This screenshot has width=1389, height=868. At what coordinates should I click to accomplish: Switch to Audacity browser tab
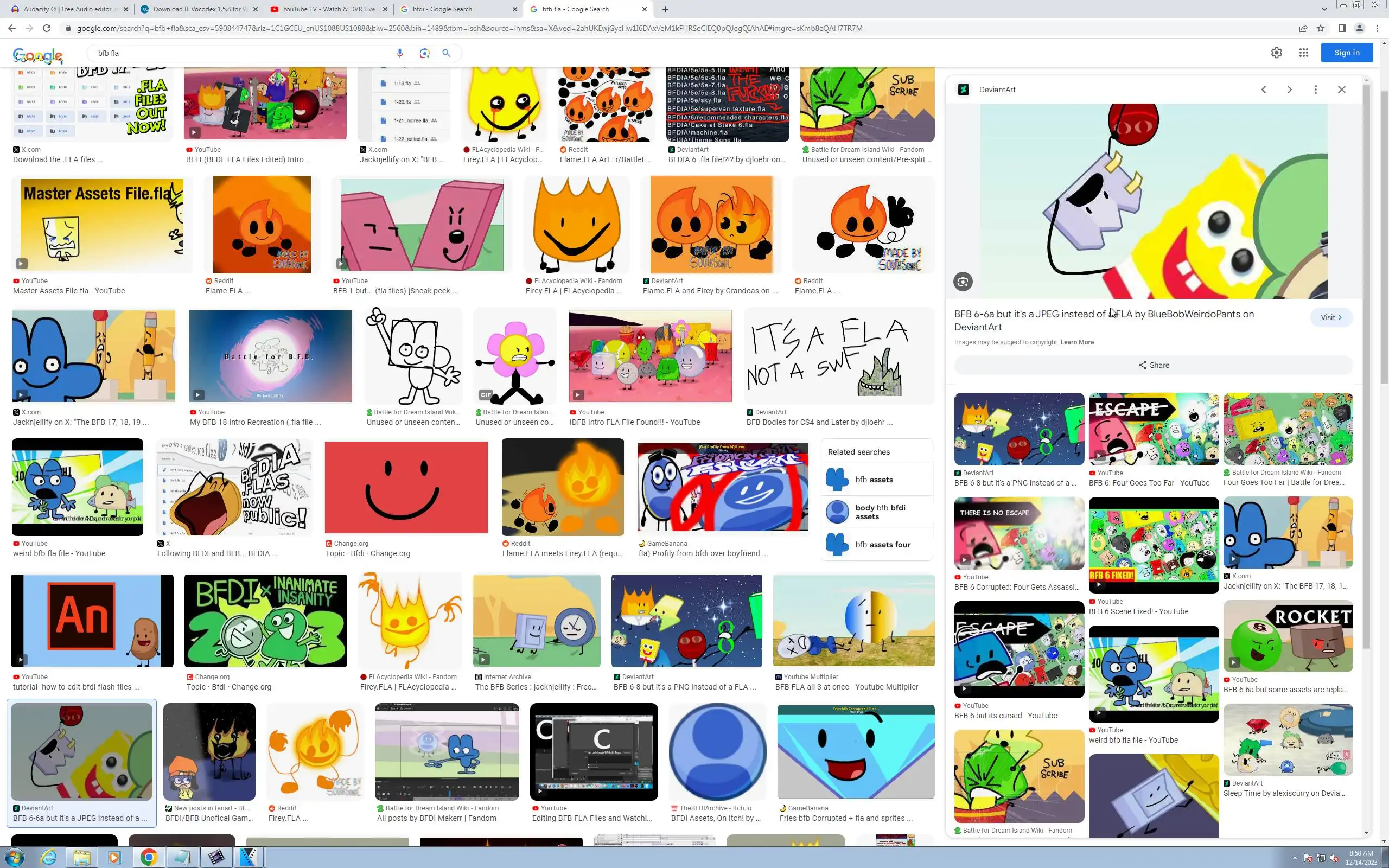63,9
